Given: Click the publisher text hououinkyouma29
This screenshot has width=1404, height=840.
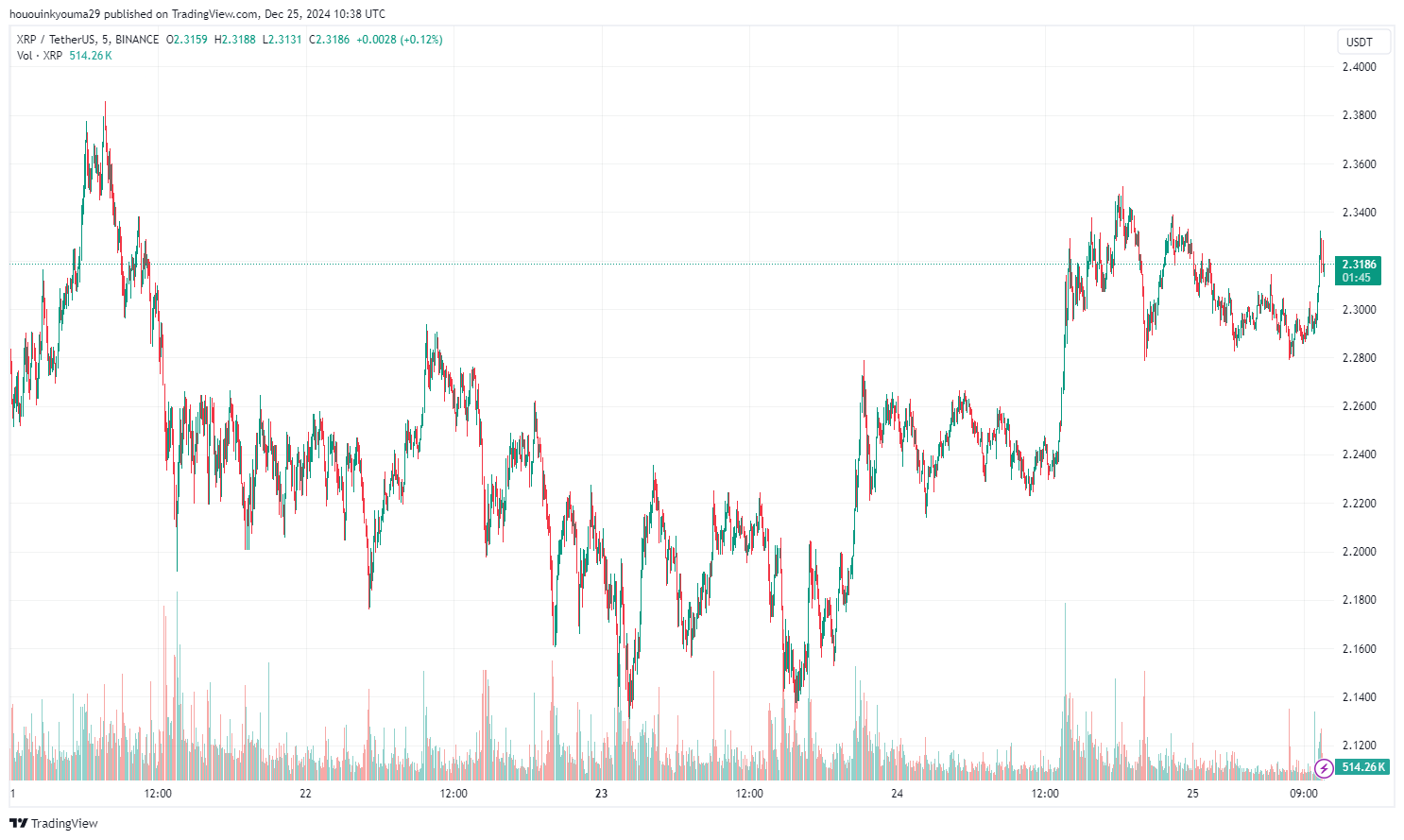Looking at the screenshot, I should (x=54, y=14).
